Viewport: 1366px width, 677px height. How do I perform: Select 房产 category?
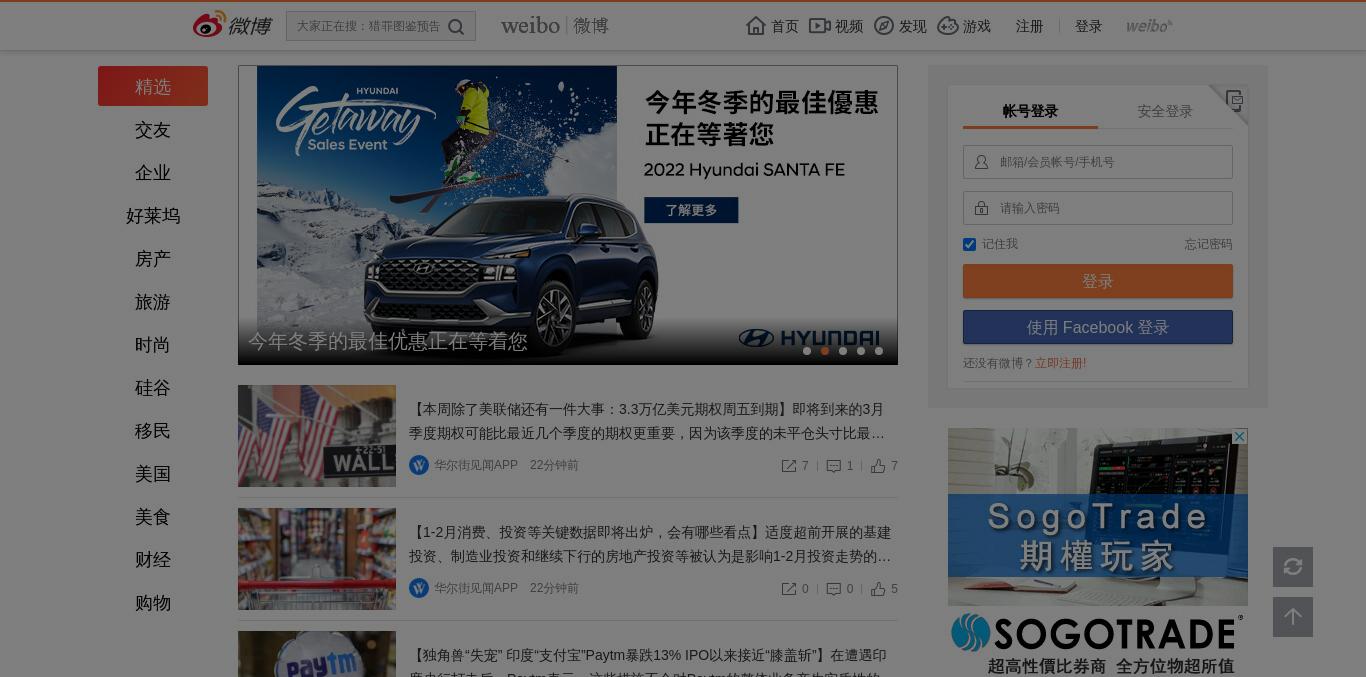(x=153, y=259)
